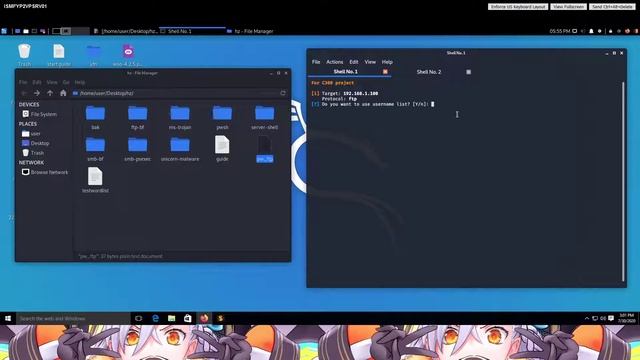The width and height of the screenshot is (640, 360).
Task: Open File Explorer from Windows taskbar
Action: point(171,318)
